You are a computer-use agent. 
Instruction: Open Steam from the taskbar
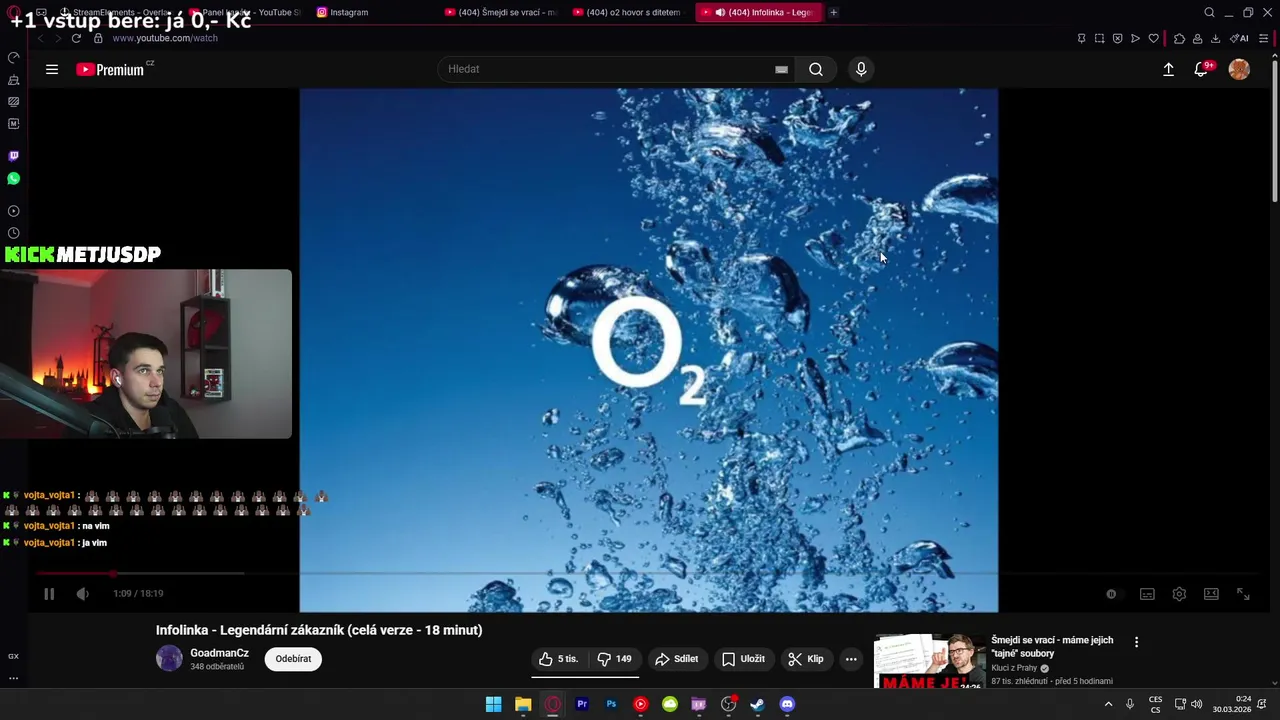click(x=758, y=704)
